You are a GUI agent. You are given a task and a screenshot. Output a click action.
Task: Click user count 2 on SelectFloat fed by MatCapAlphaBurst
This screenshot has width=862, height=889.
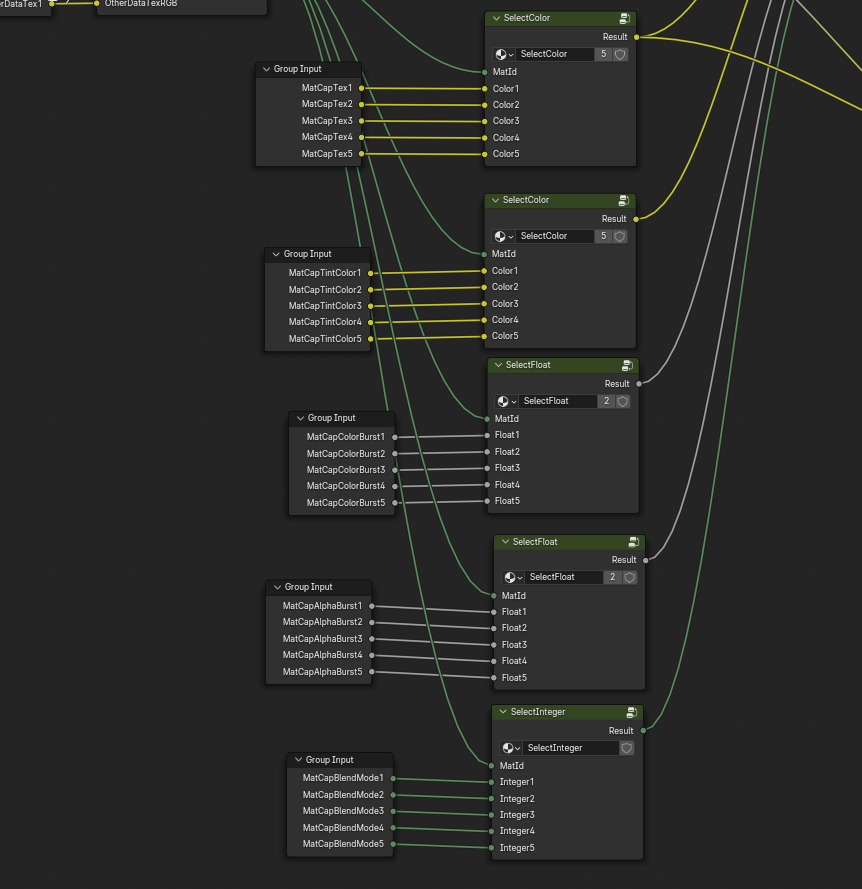click(x=613, y=578)
